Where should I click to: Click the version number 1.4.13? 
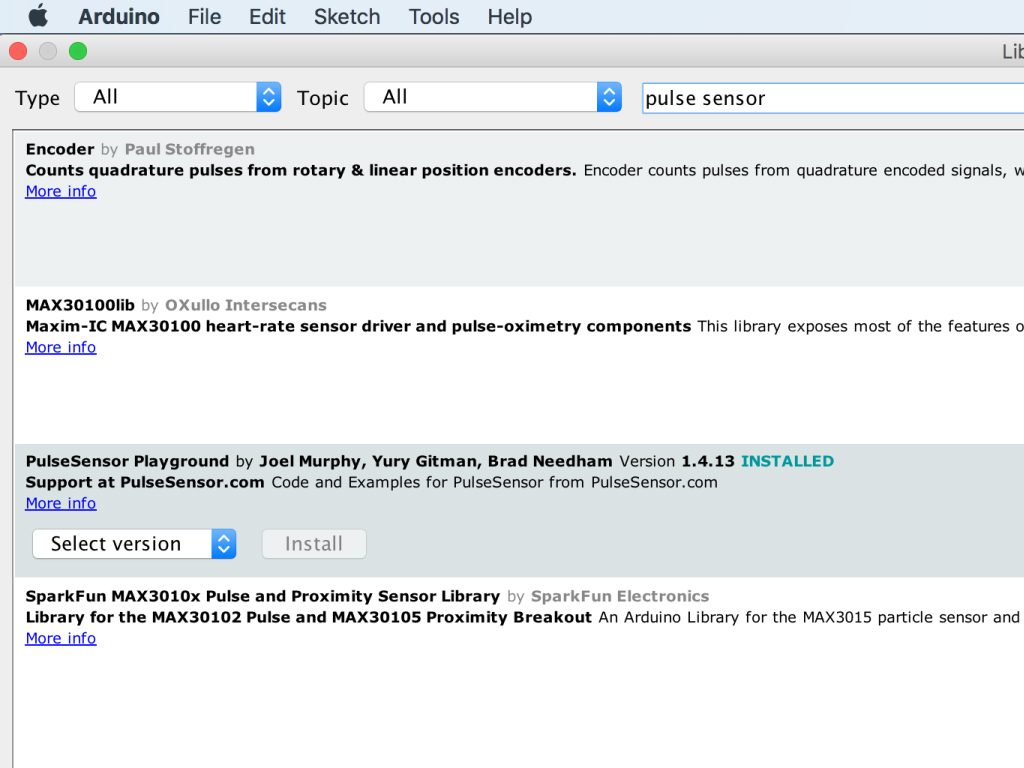(708, 461)
